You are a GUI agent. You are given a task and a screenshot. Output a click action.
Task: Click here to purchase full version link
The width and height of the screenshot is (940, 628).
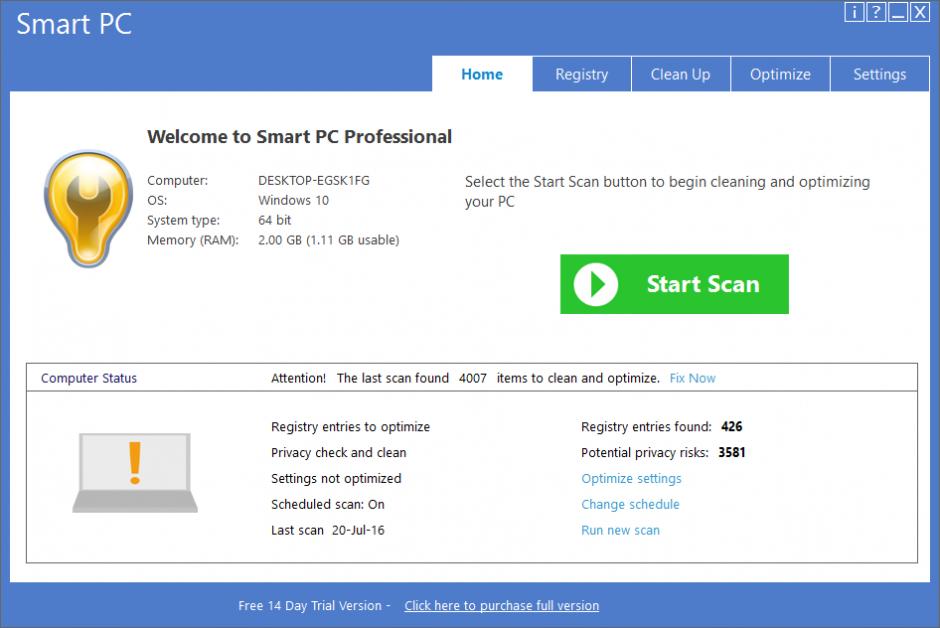pos(502,606)
